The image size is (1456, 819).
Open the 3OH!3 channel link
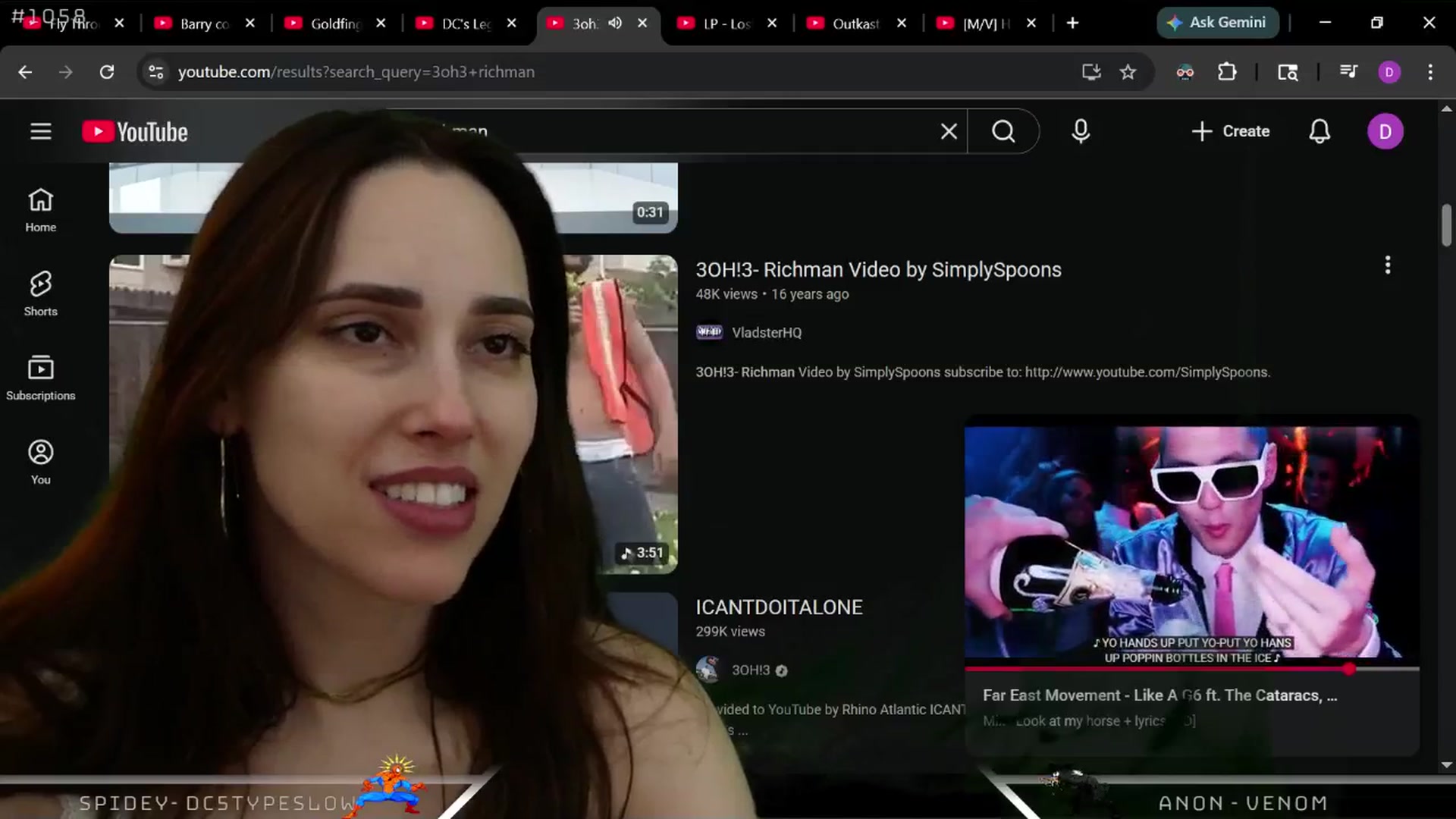(751, 670)
